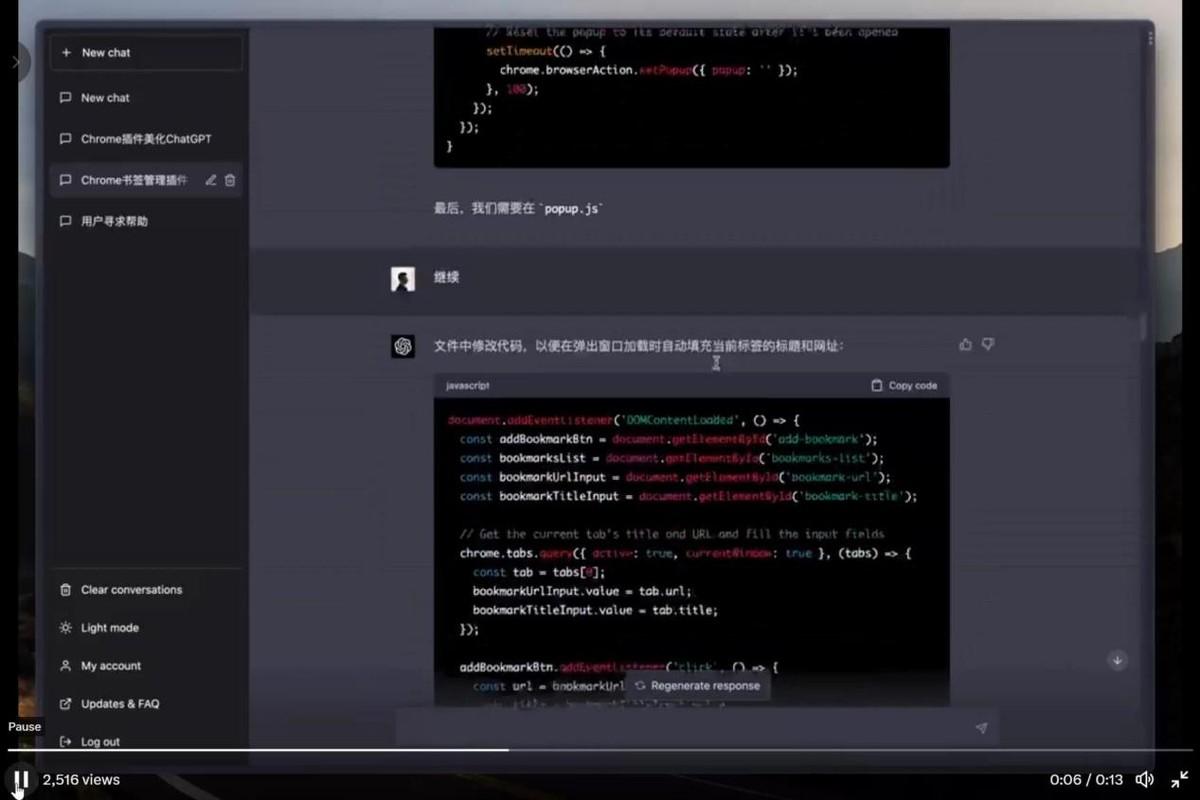Give thumbs up to the response
The width and height of the screenshot is (1200, 800).
[965, 344]
